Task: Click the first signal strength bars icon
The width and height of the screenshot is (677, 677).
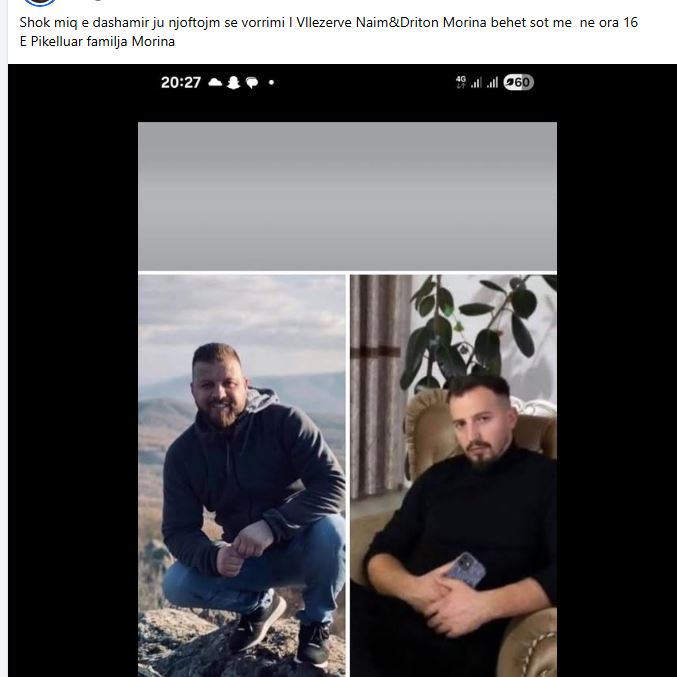Action: coord(476,82)
